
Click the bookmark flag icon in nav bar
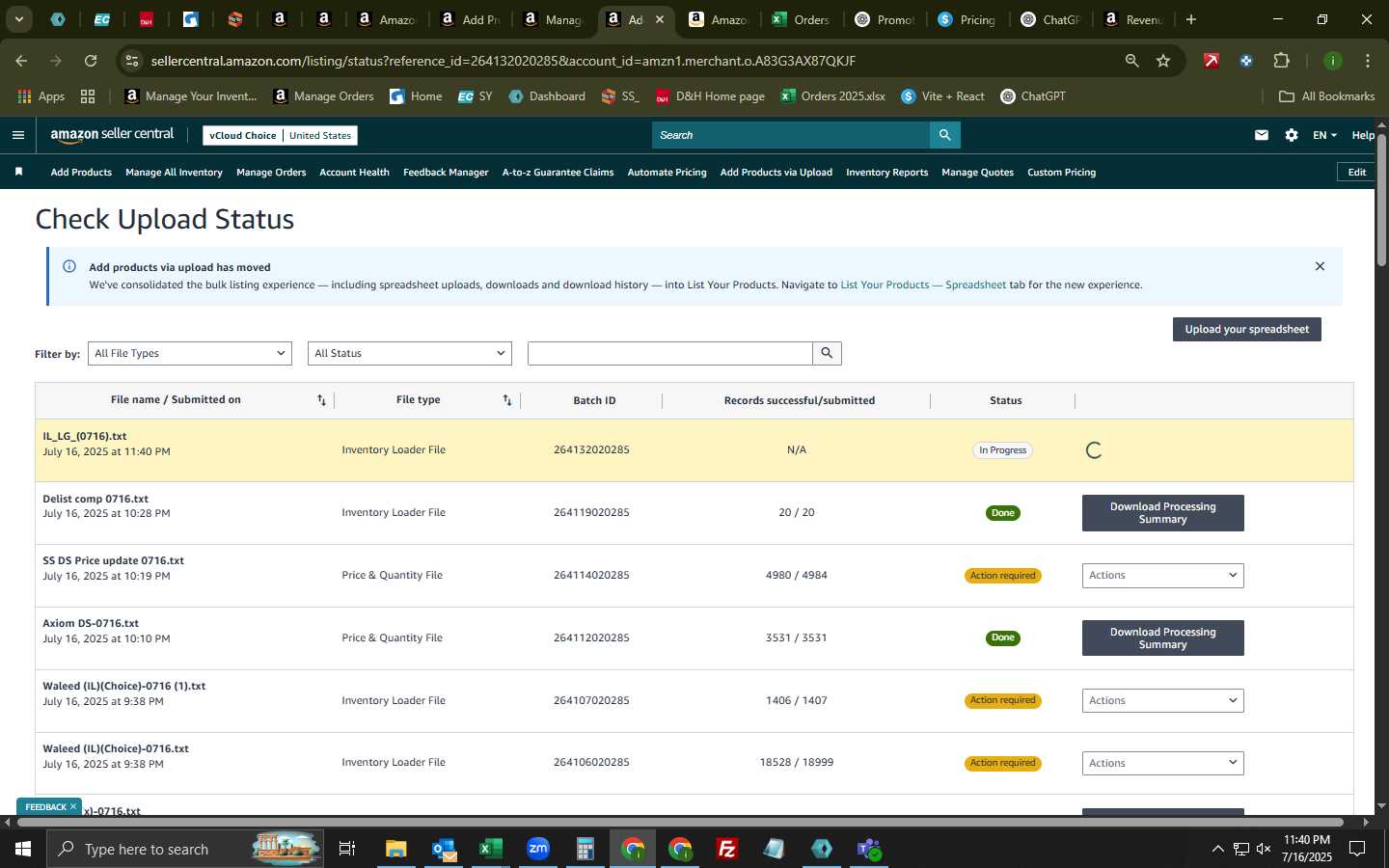[x=18, y=172]
